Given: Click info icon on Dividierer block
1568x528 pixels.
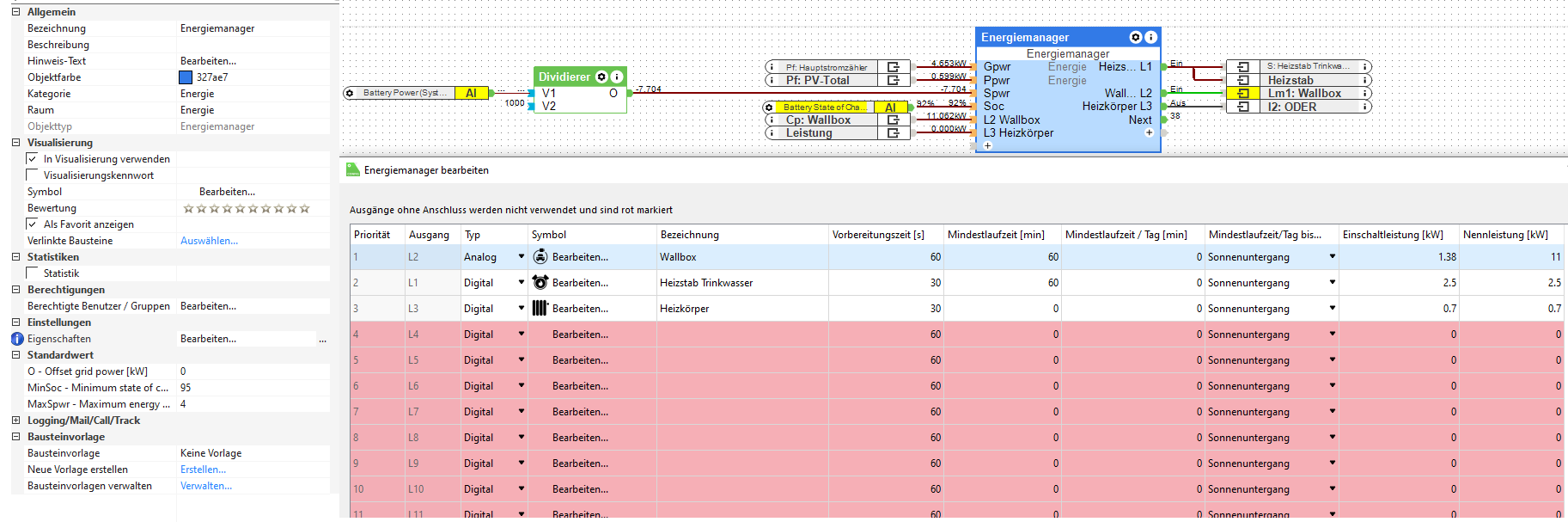Looking at the screenshot, I should pyautogui.click(x=616, y=77).
